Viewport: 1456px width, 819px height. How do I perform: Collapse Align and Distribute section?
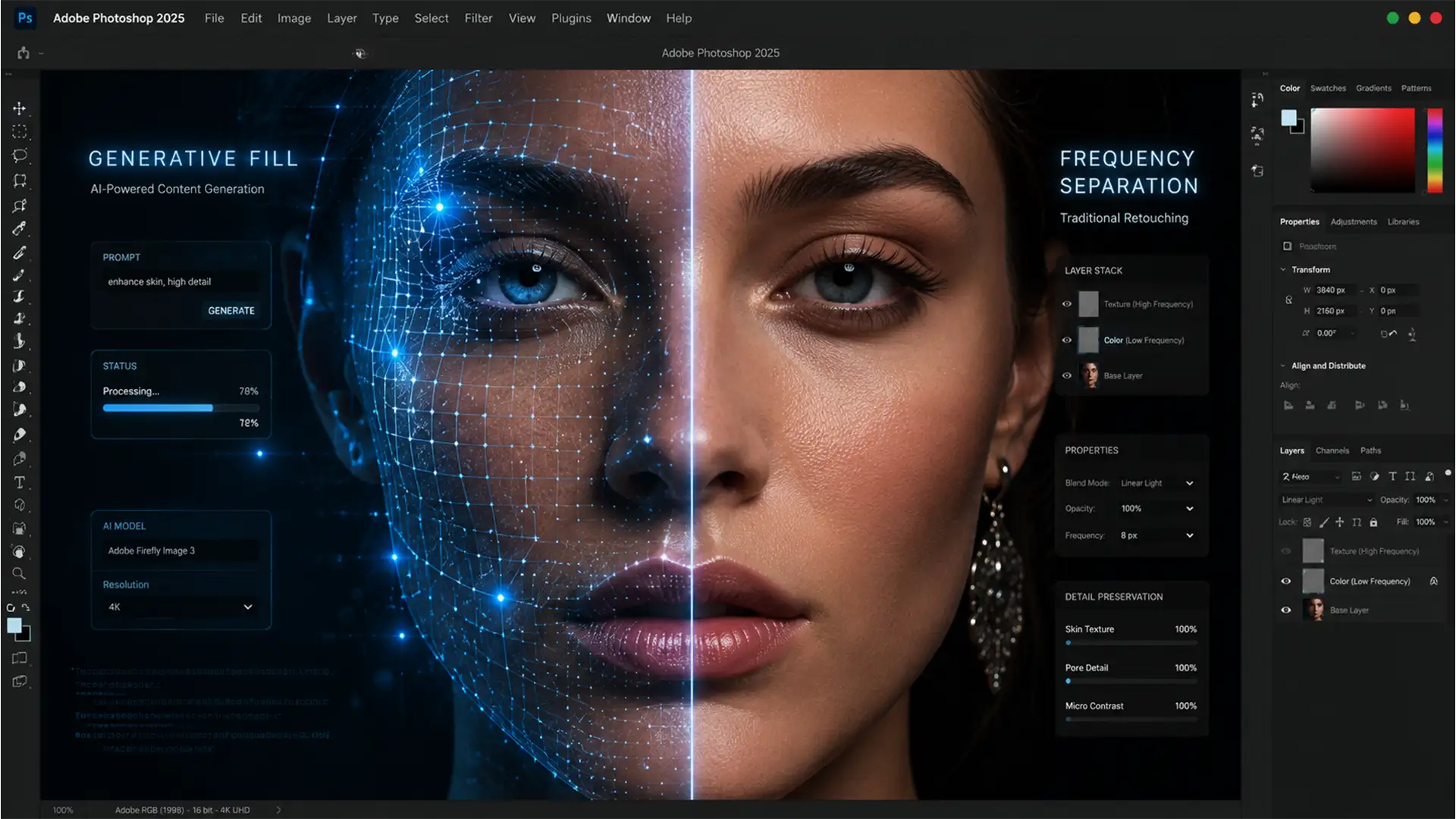(1283, 366)
